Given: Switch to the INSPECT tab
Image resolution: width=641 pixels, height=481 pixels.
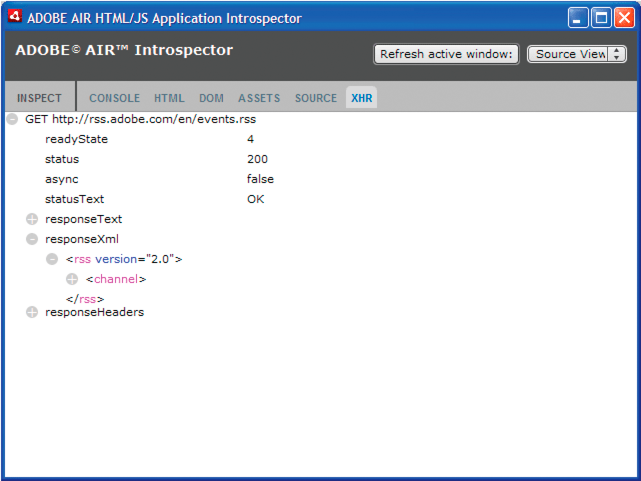Looking at the screenshot, I should 39,98.
